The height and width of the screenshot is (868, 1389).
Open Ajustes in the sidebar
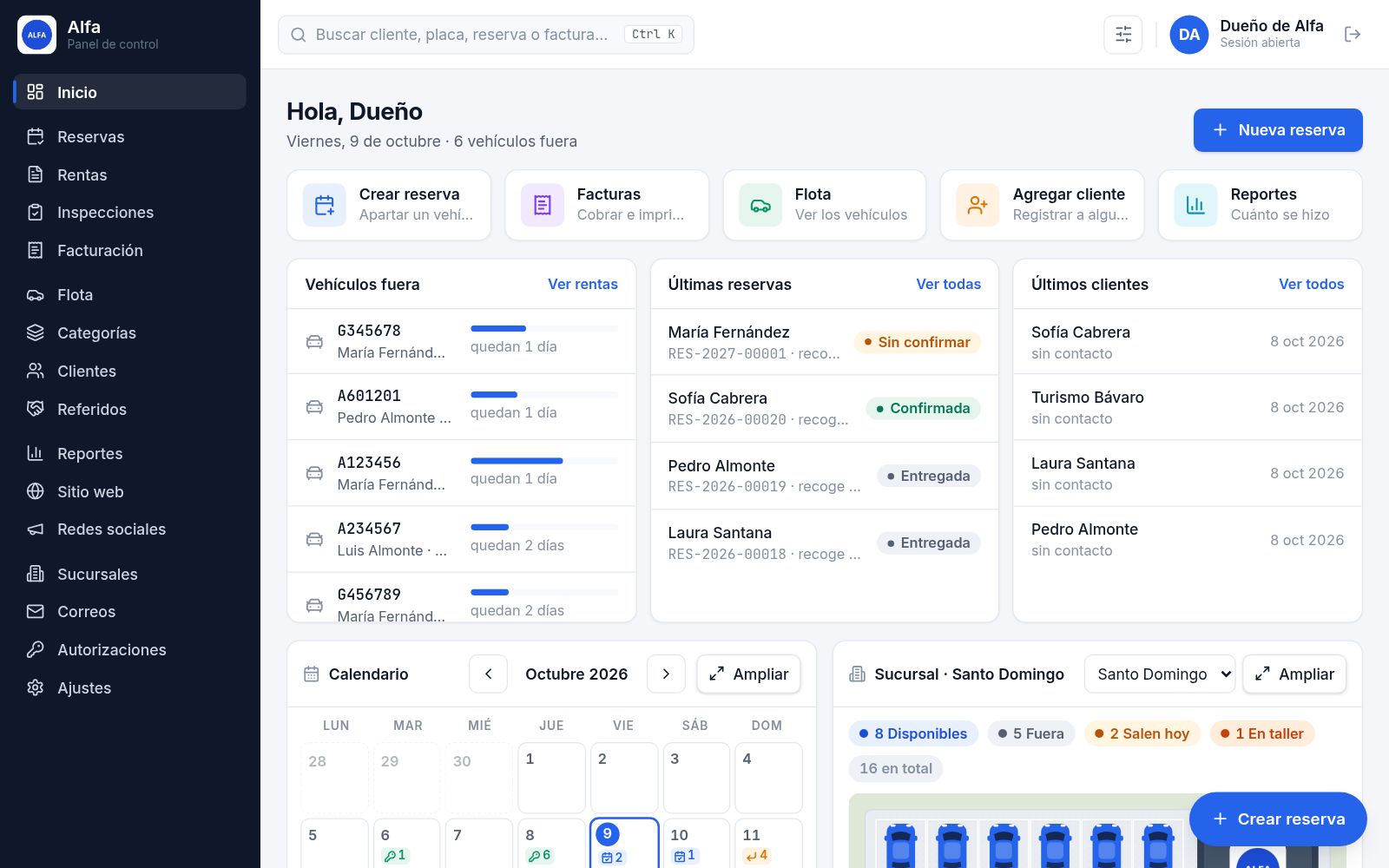pos(130,688)
